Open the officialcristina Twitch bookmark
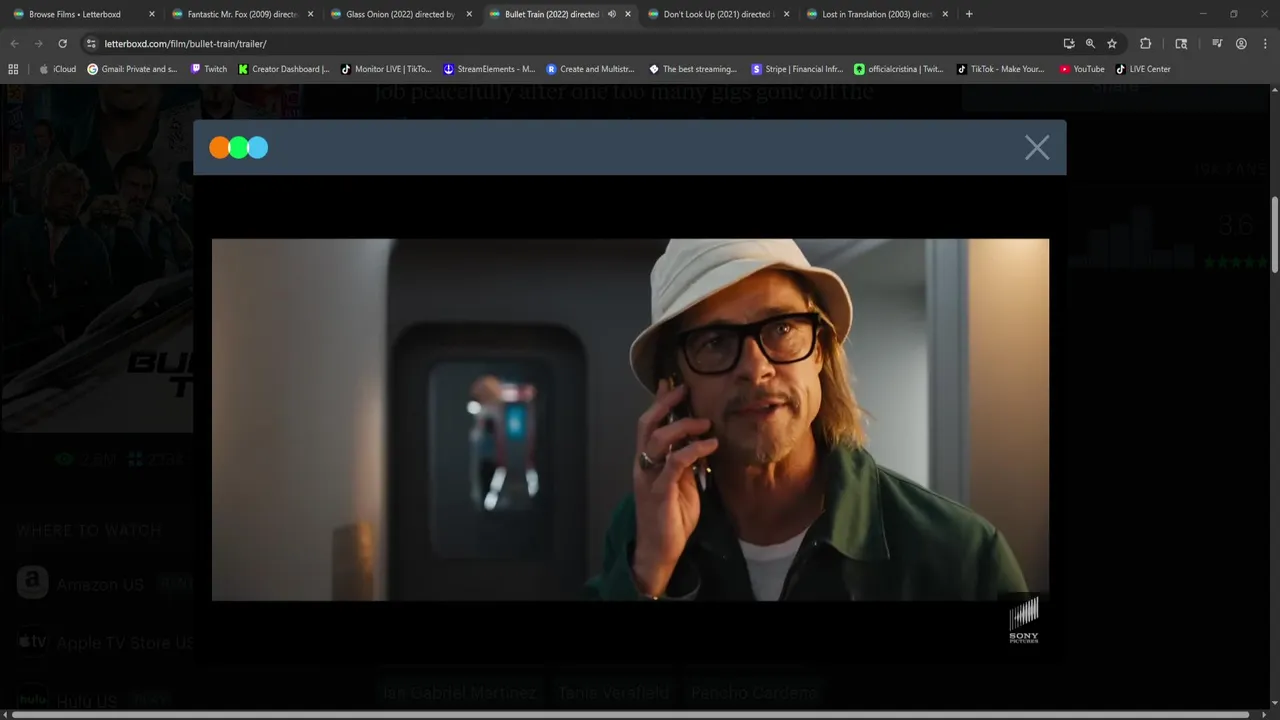Image resolution: width=1280 pixels, height=720 pixels. (899, 69)
